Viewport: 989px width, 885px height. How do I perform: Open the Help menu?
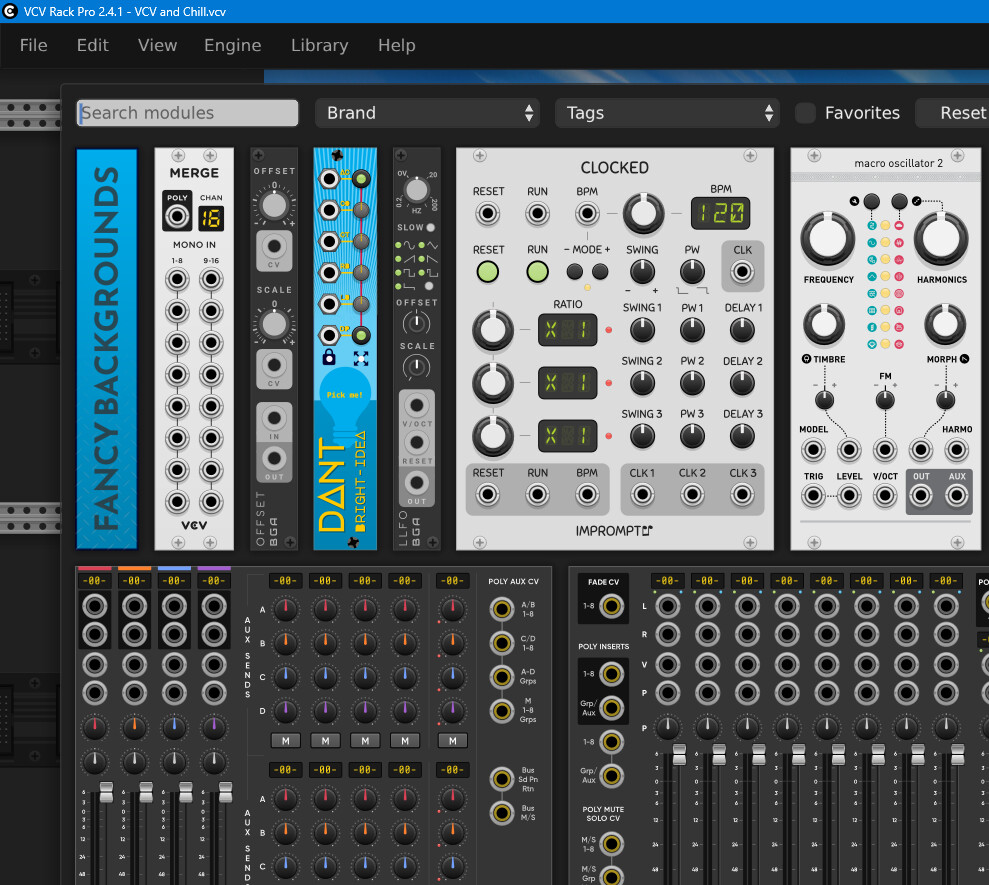[397, 45]
